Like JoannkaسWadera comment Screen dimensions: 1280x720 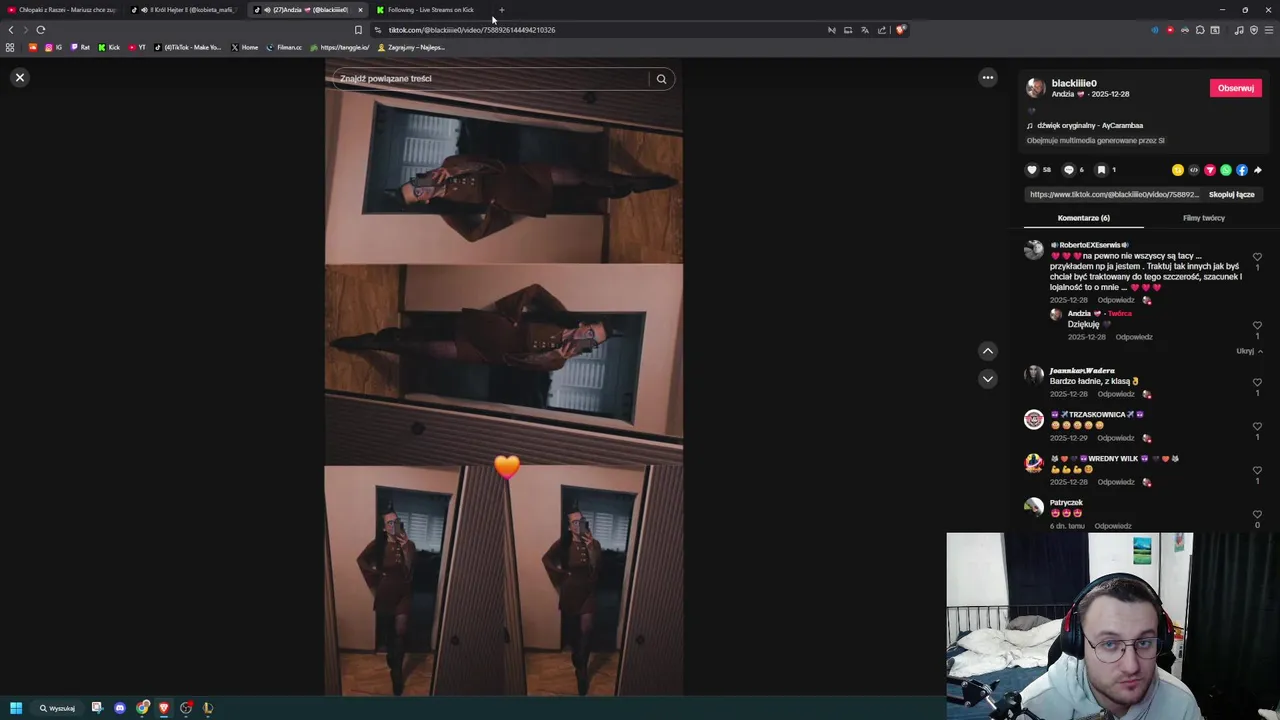(x=1257, y=383)
